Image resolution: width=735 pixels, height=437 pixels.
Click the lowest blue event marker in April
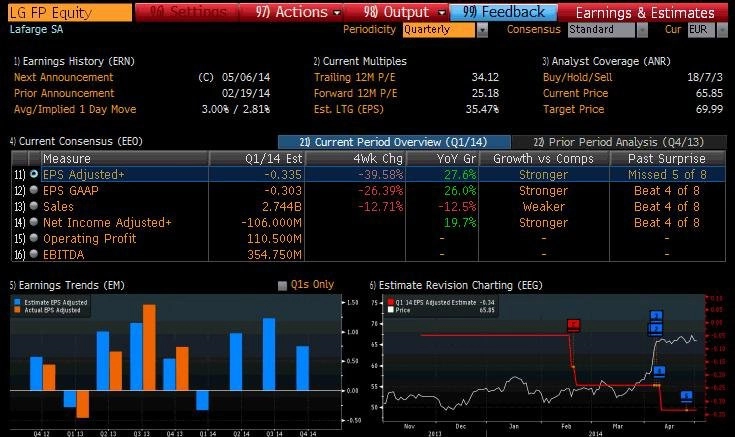pyautogui.click(x=686, y=397)
